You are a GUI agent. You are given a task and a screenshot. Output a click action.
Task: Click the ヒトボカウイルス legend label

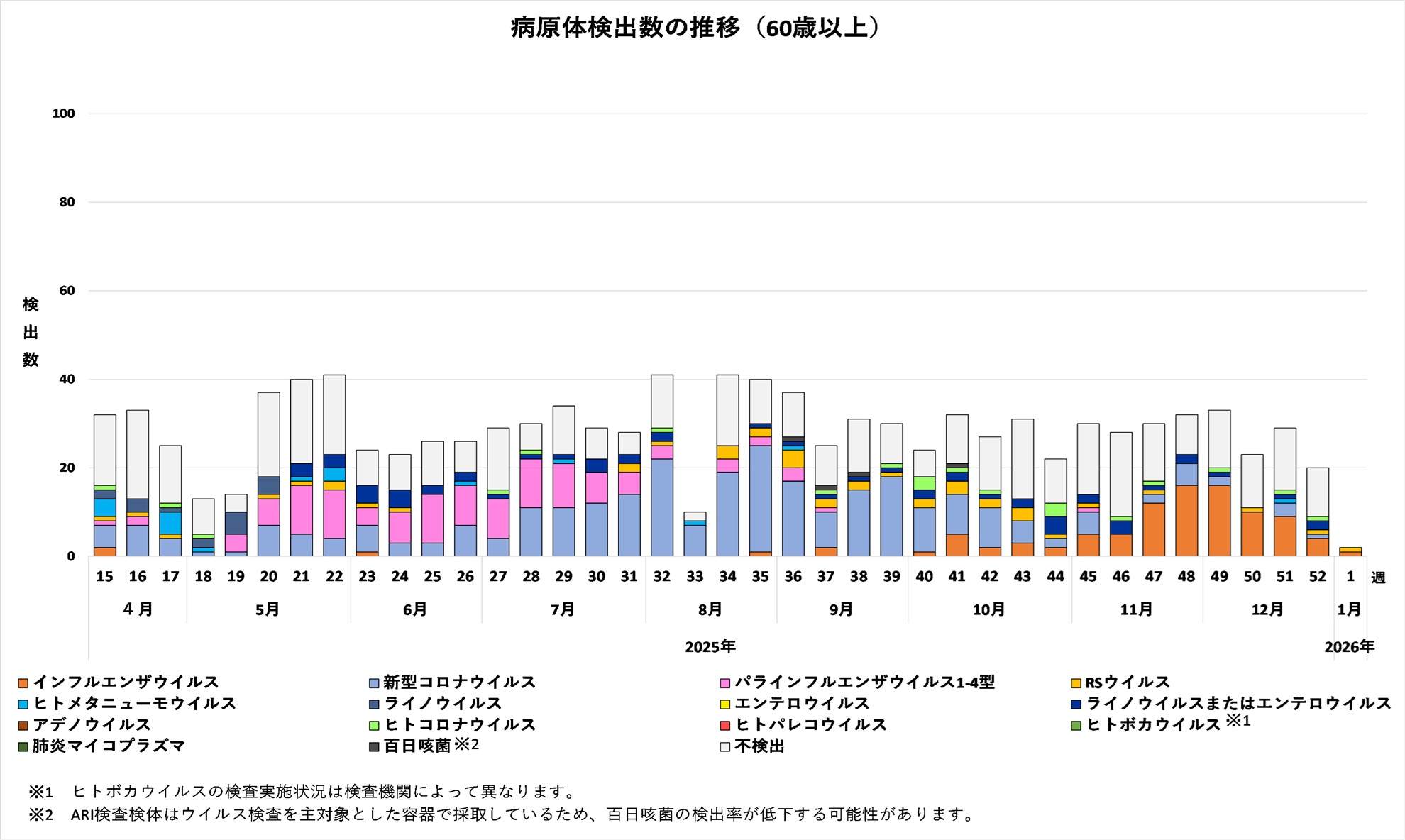coord(1153,725)
